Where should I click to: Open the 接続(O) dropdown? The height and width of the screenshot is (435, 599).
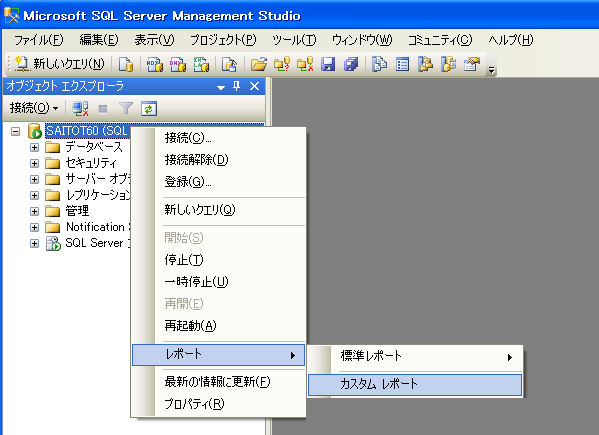[34, 108]
